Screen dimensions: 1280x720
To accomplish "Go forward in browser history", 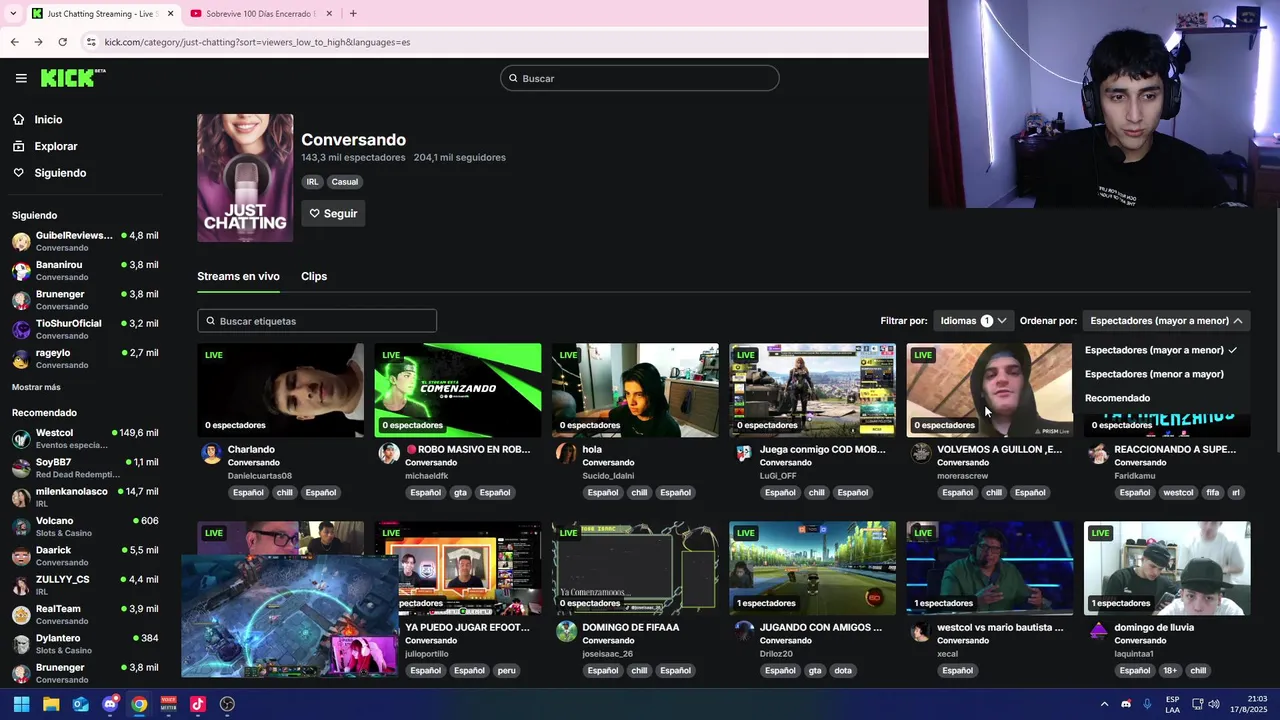I will pyautogui.click(x=38, y=42).
